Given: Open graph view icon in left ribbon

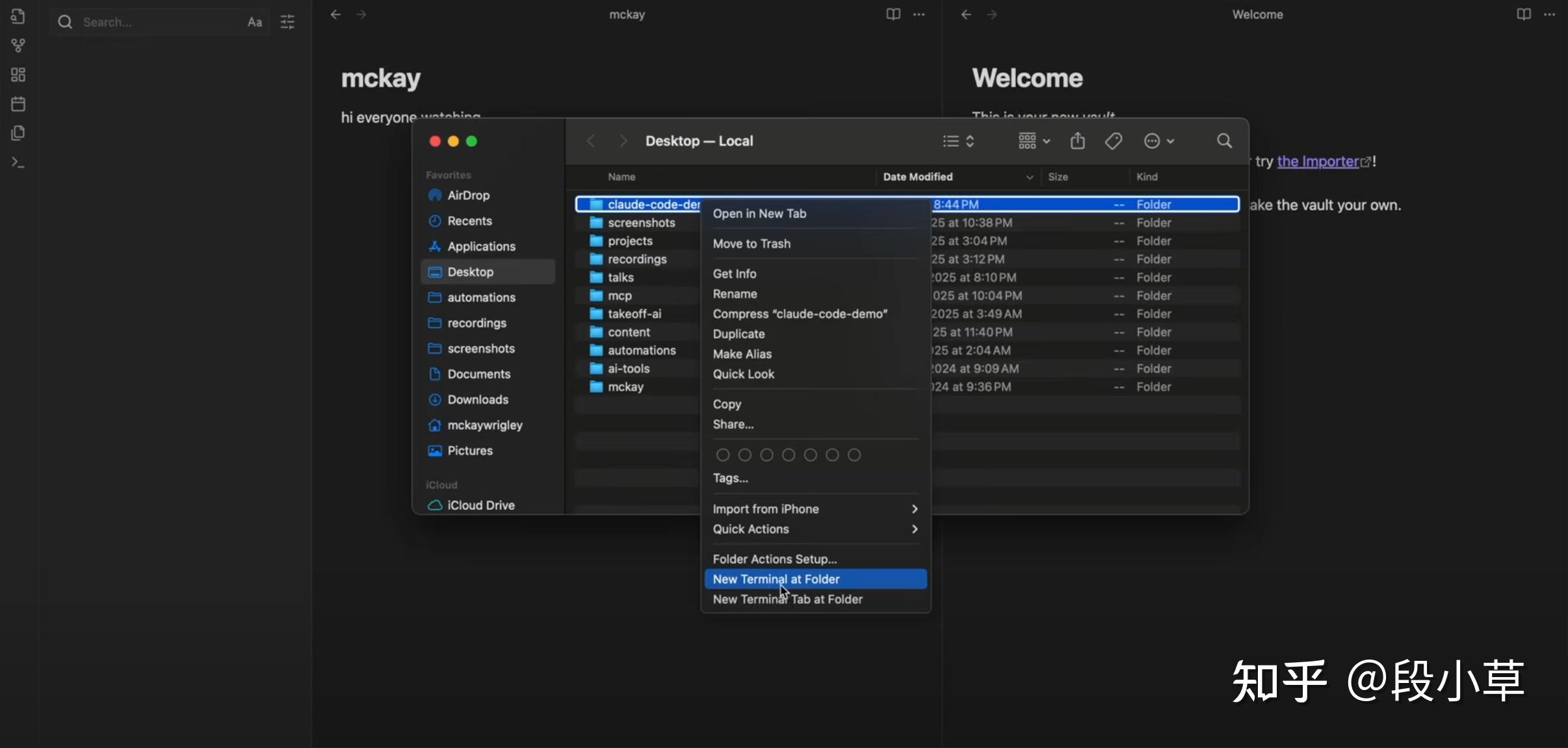Looking at the screenshot, I should pos(18,46).
